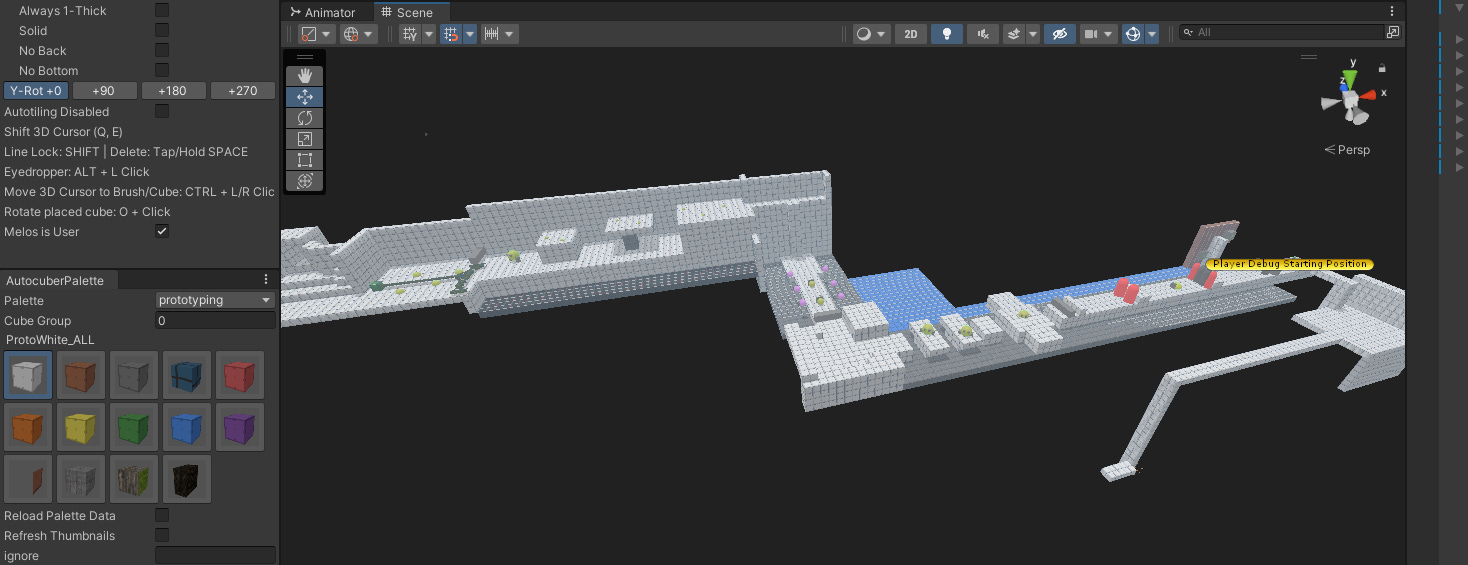This screenshot has width=1468, height=565.
Task: Enable the Solid checkbox
Action: coord(162,30)
